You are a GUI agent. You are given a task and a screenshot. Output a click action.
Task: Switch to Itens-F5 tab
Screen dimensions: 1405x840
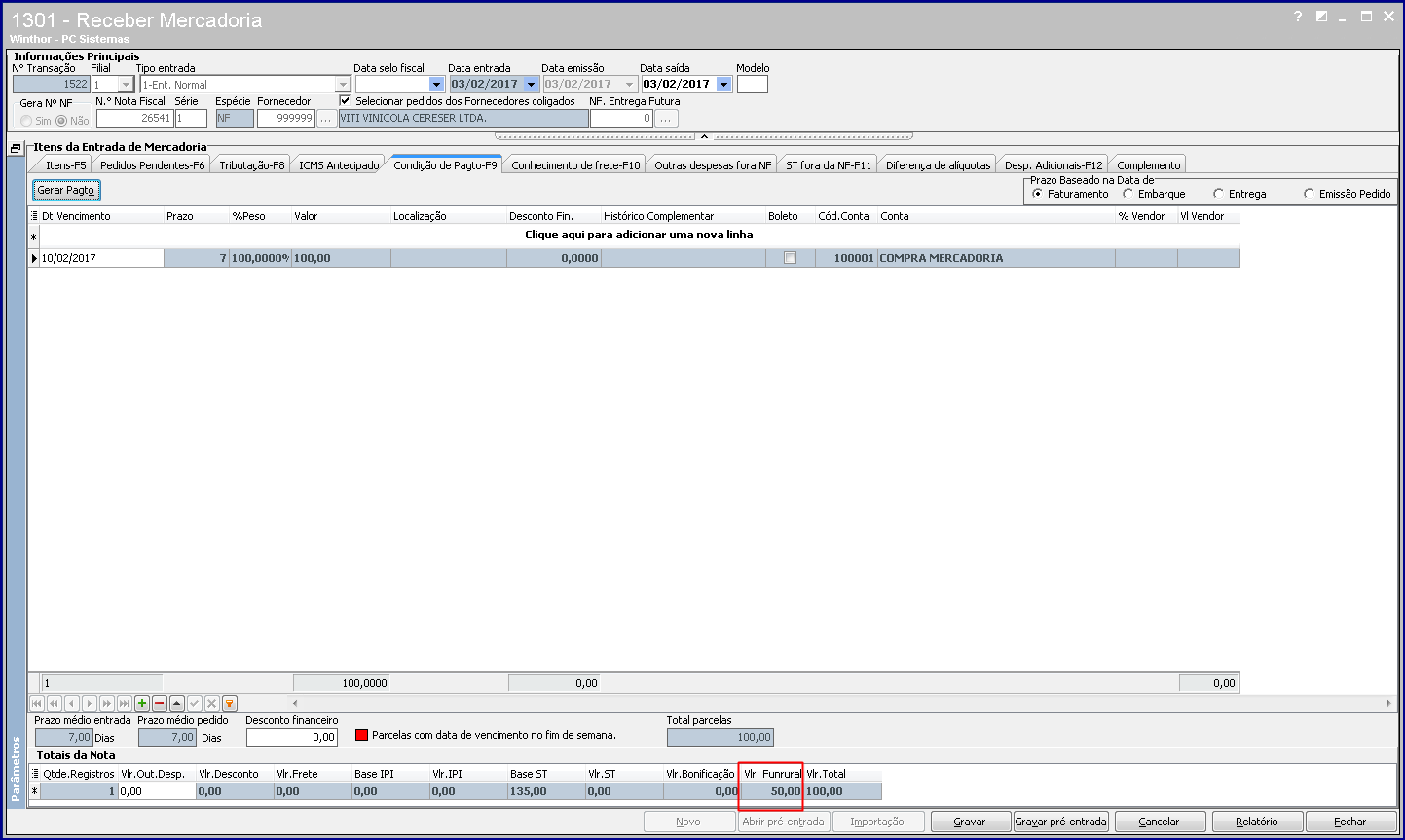click(x=65, y=165)
